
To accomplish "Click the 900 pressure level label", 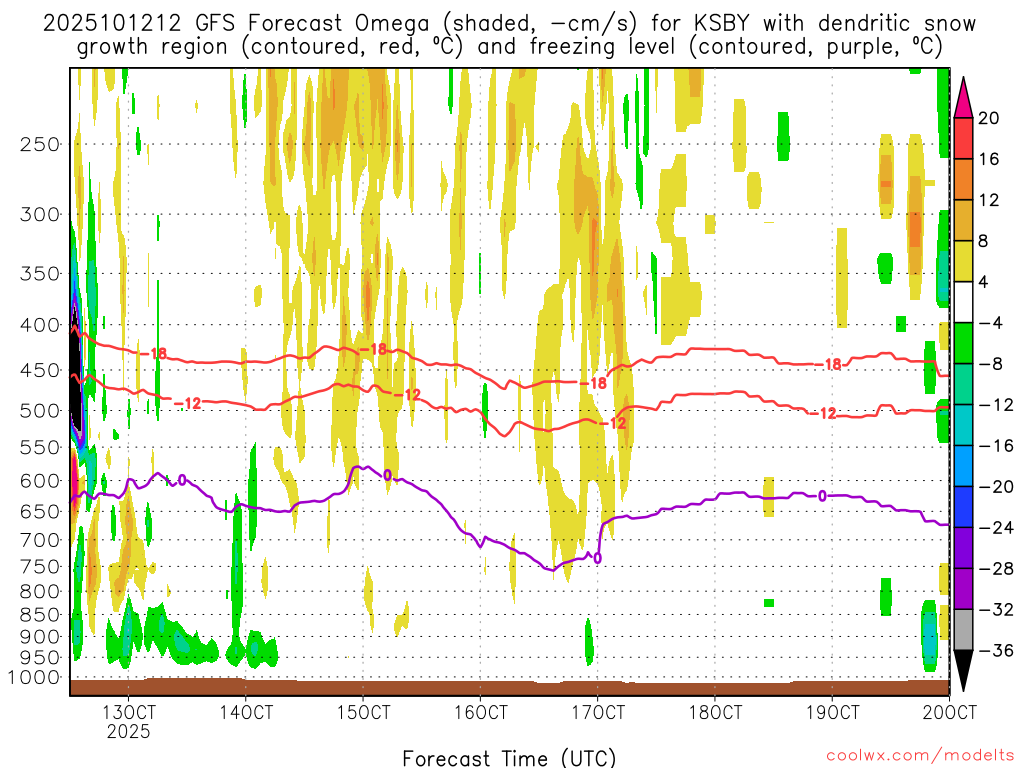I will coord(40,637).
